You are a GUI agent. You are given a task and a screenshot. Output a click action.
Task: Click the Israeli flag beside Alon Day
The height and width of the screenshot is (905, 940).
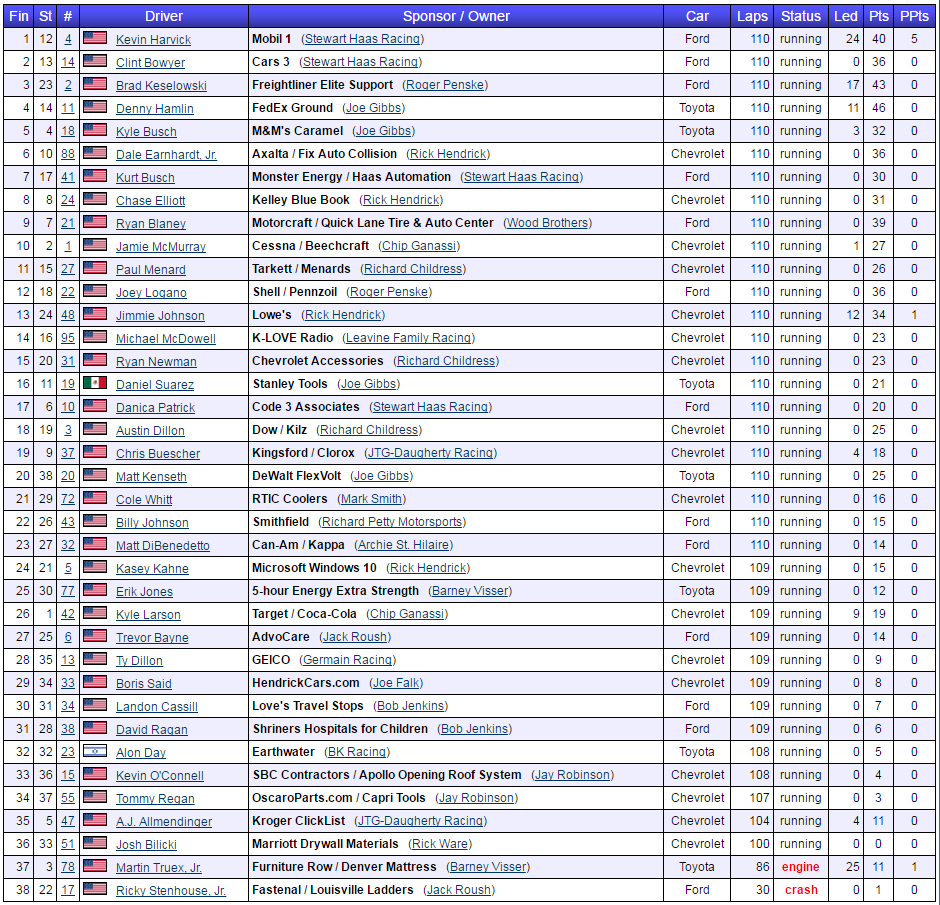tap(95, 752)
